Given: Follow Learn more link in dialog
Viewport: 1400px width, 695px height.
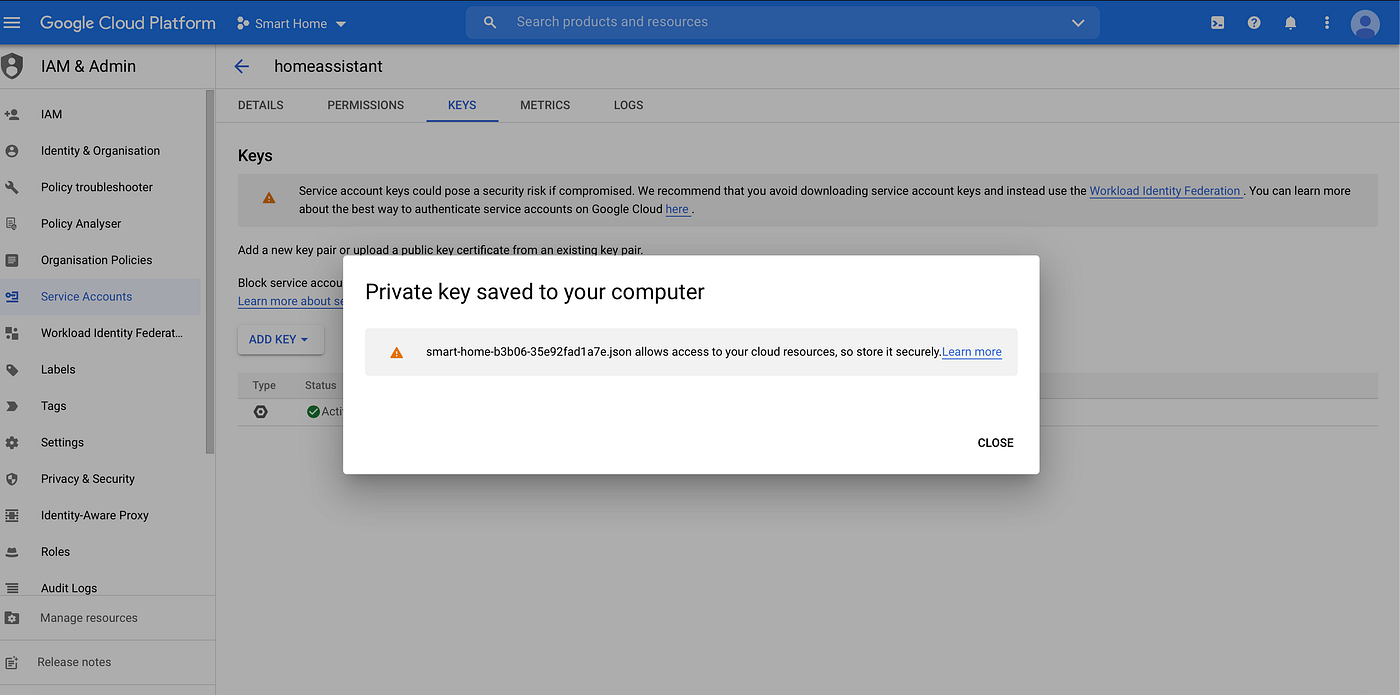Looking at the screenshot, I should (972, 352).
